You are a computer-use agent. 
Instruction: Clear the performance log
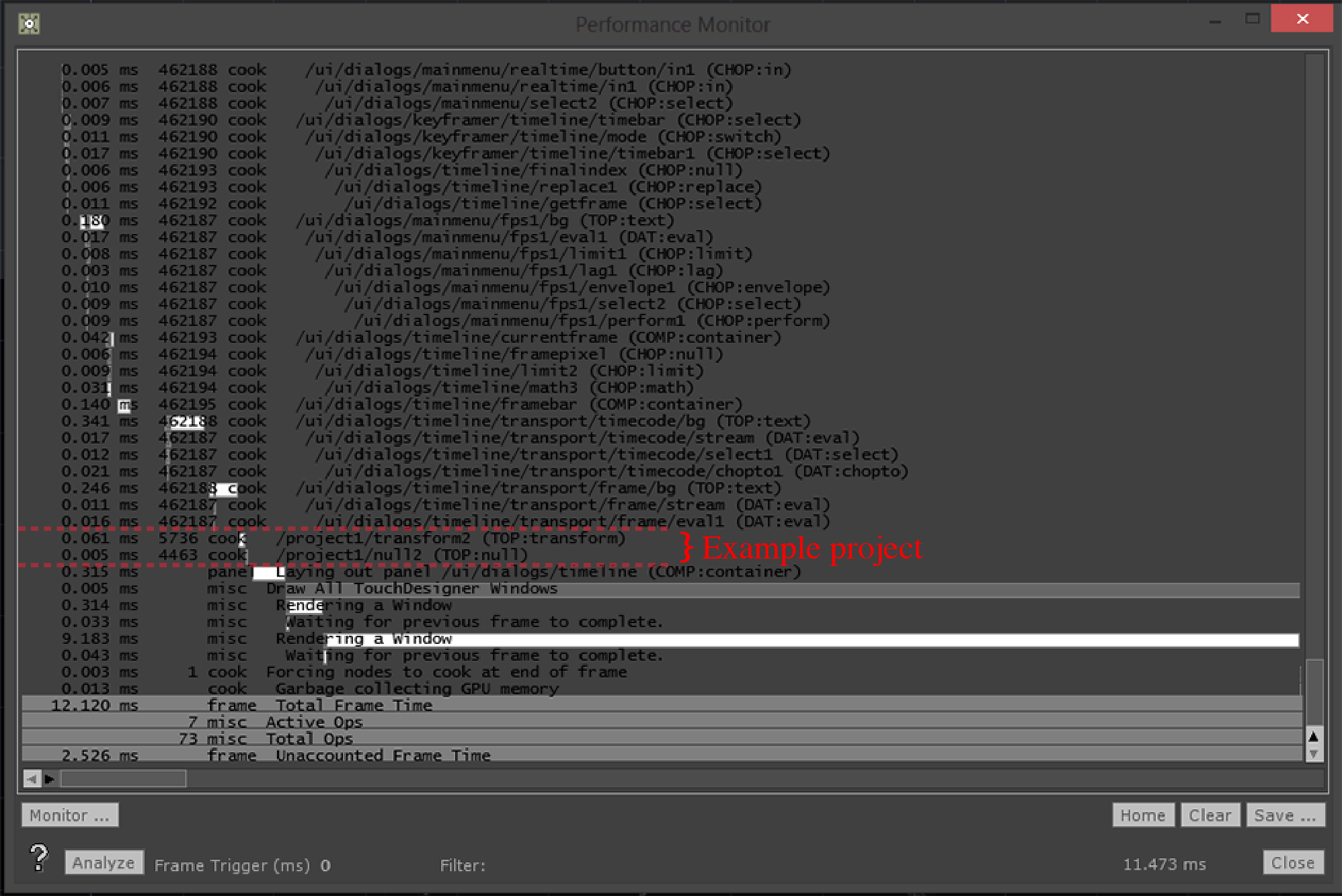1210,815
